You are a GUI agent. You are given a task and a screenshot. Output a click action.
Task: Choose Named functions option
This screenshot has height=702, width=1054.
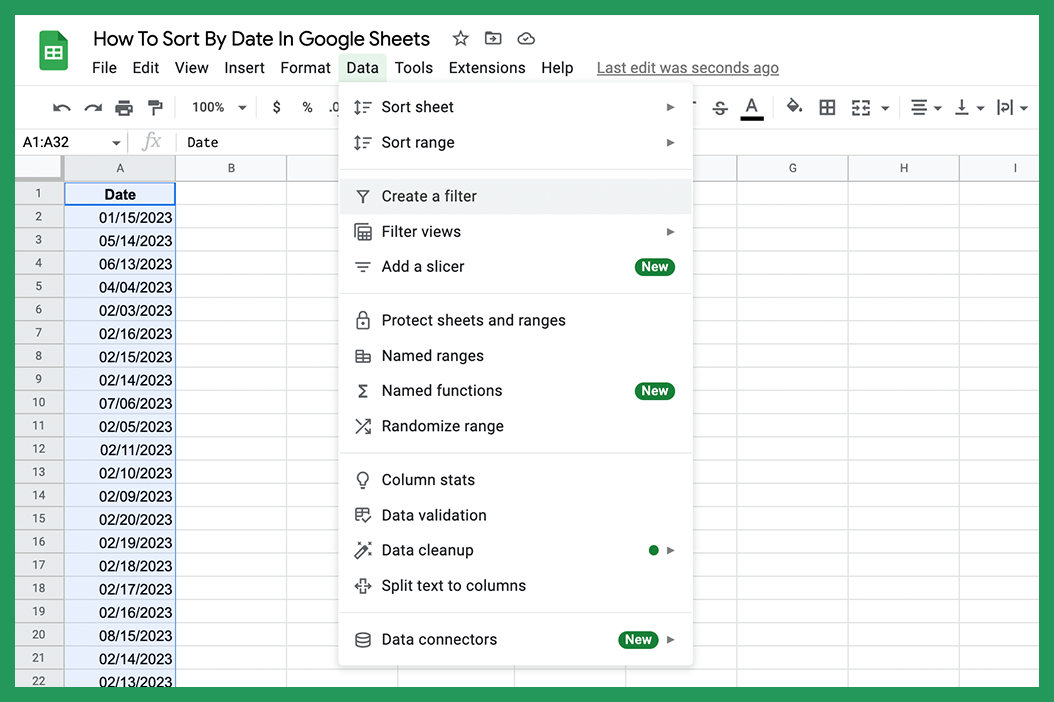[x=516, y=391]
